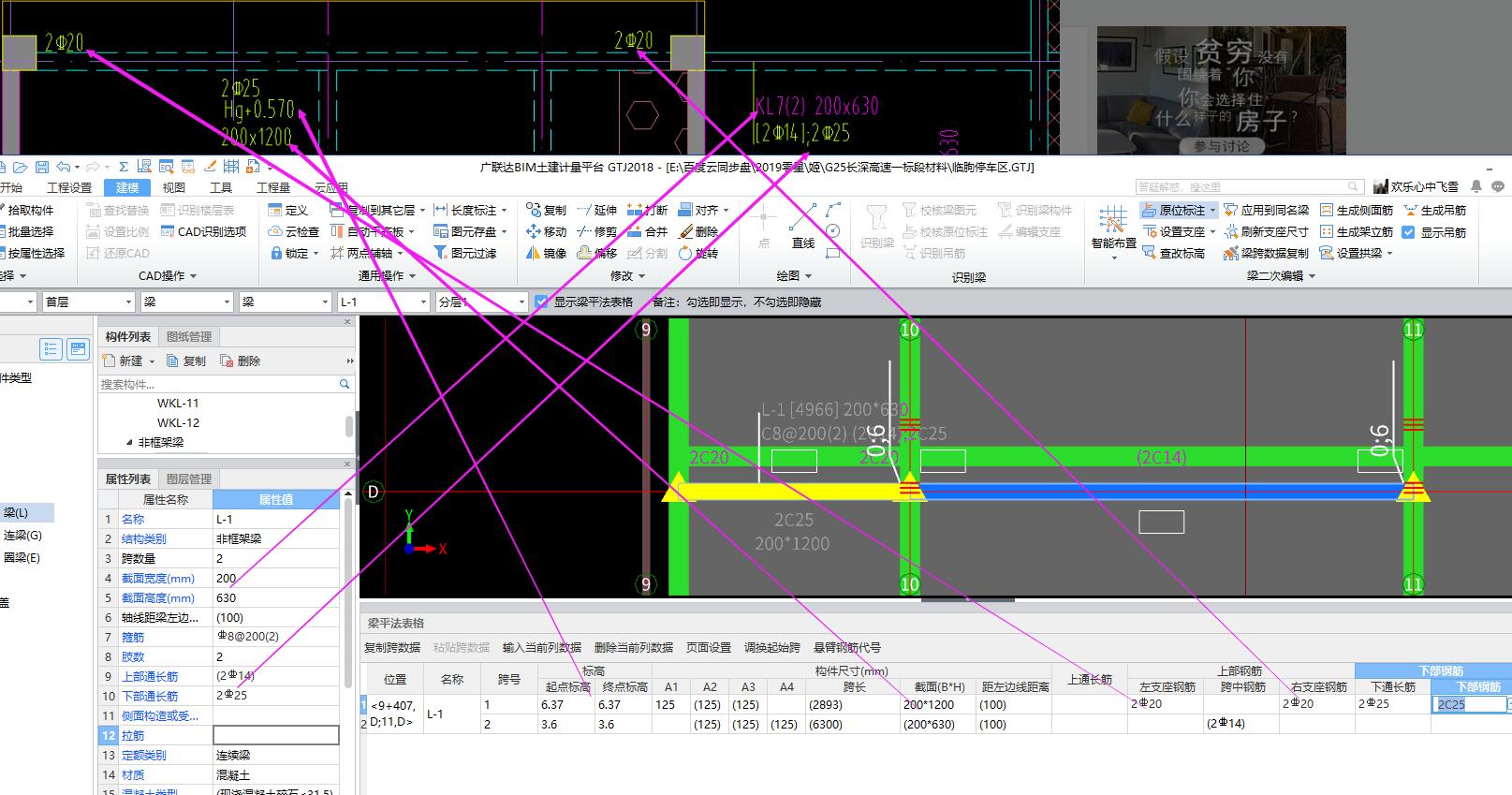The height and width of the screenshot is (795, 1512).
Task: Toggle 显示吊筋 checkbox
Action: tap(1408, 231)
